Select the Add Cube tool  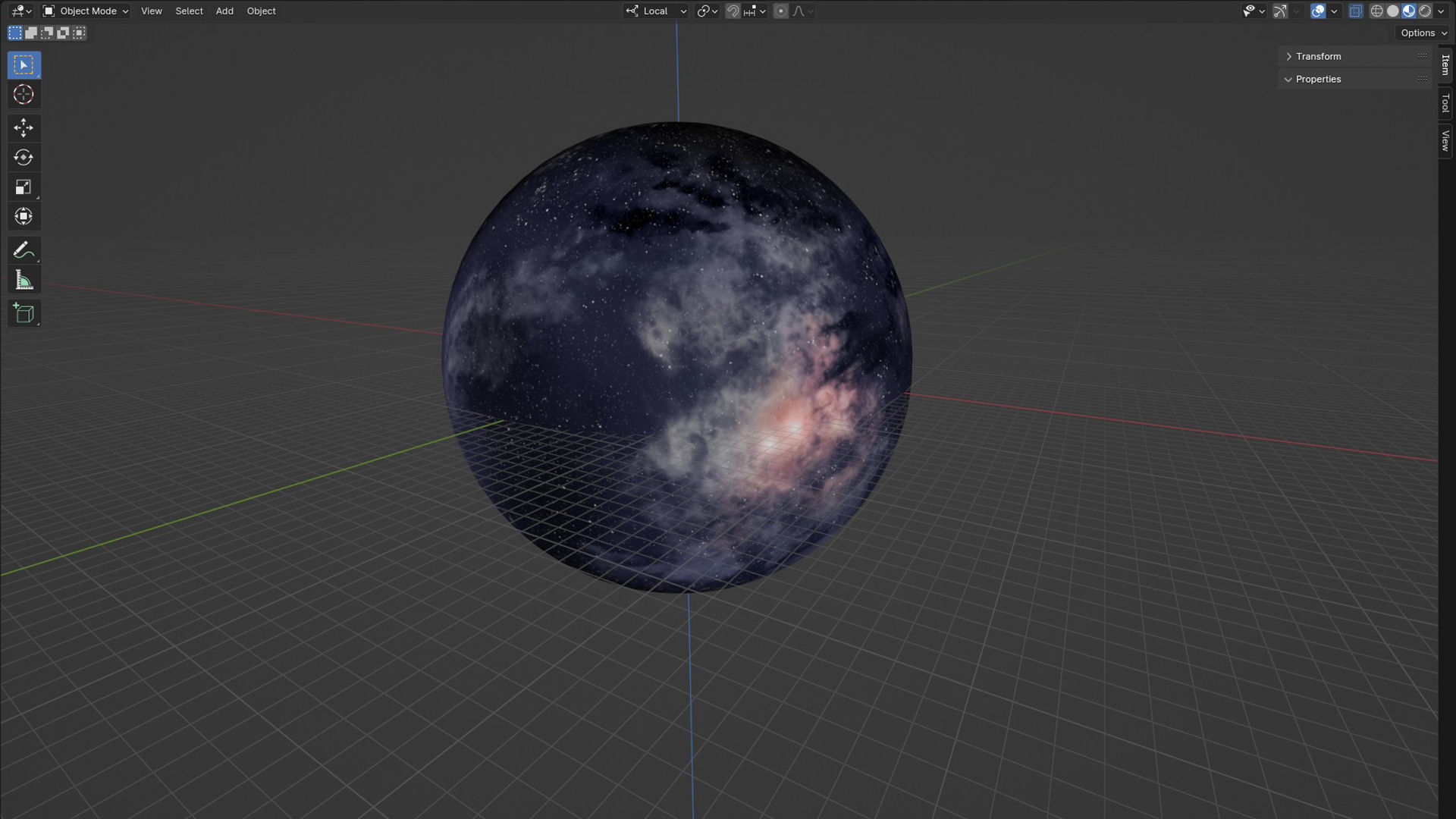click(24, 313)
